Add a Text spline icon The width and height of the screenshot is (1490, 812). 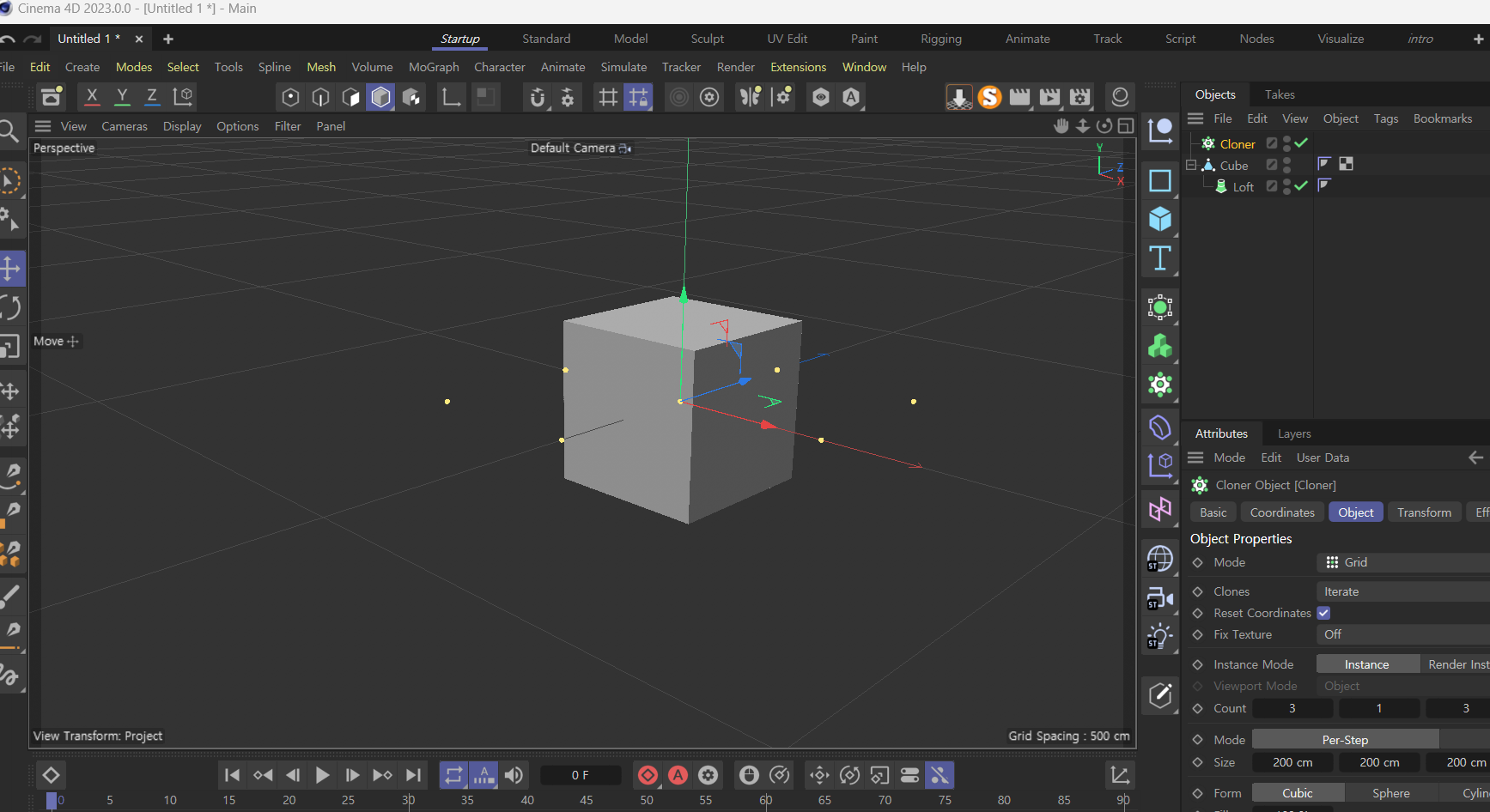[x=1160, y=258]
